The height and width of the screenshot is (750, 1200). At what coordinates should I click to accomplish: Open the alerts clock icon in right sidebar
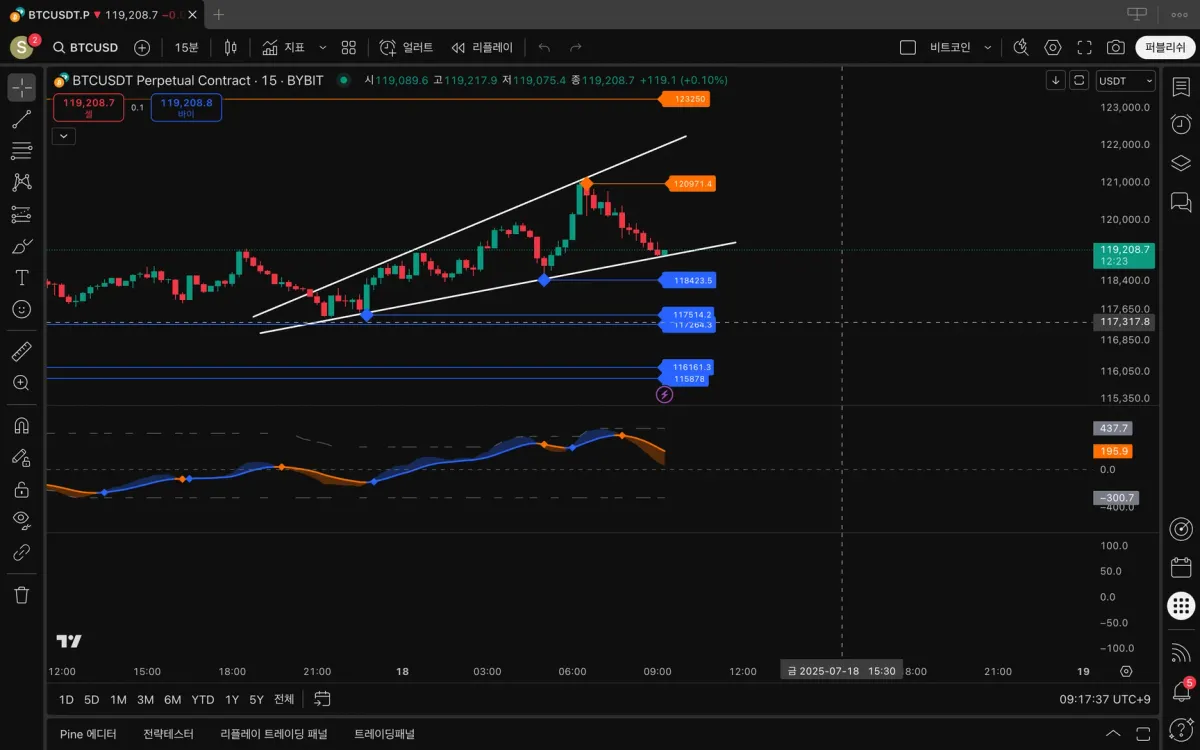pyautogui.click(x=1181, y=124)
